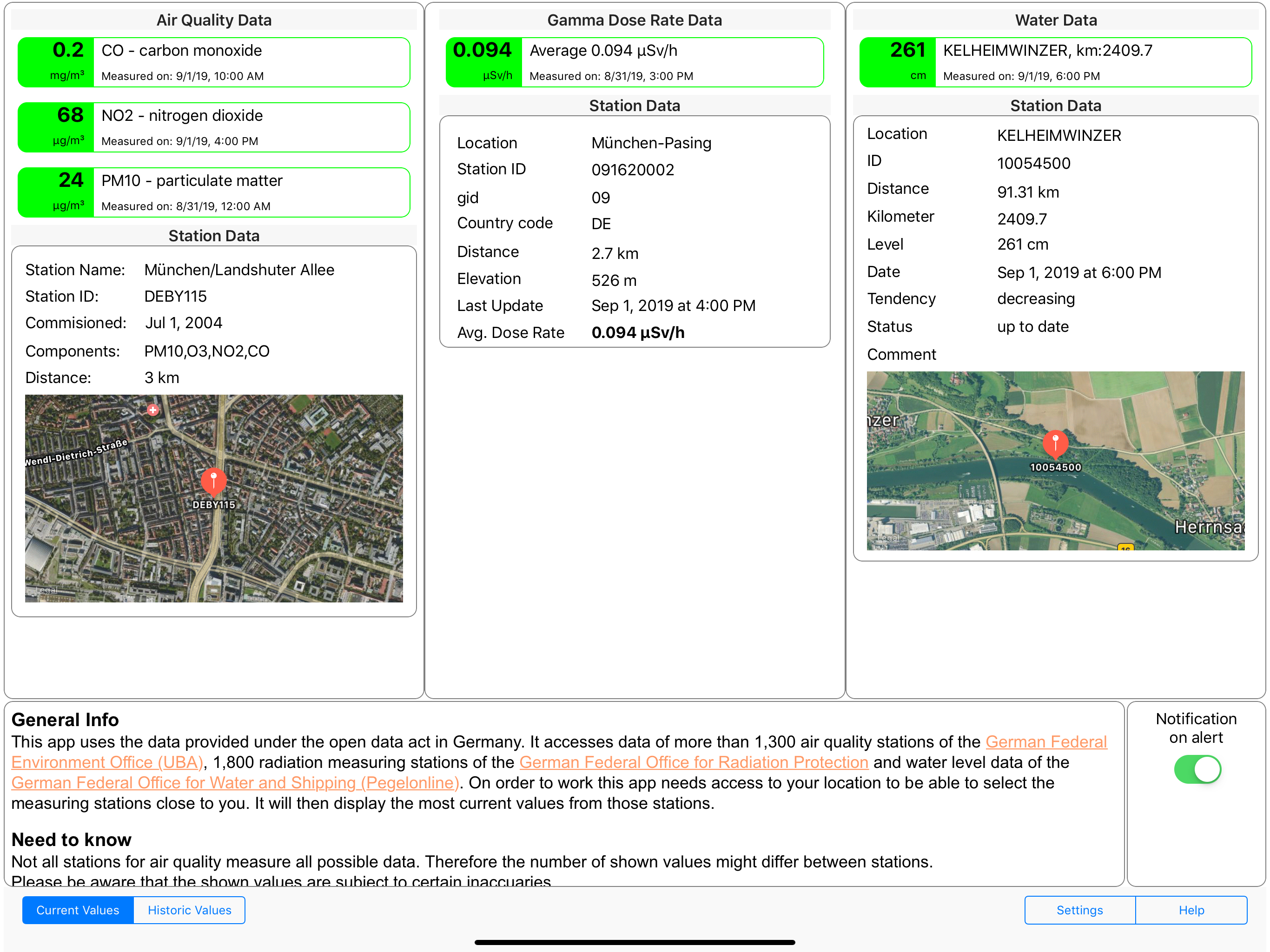The image size is (1270, 952).
Task: Tap the green 0.2 CO value badge
Action: click(56, 63)
